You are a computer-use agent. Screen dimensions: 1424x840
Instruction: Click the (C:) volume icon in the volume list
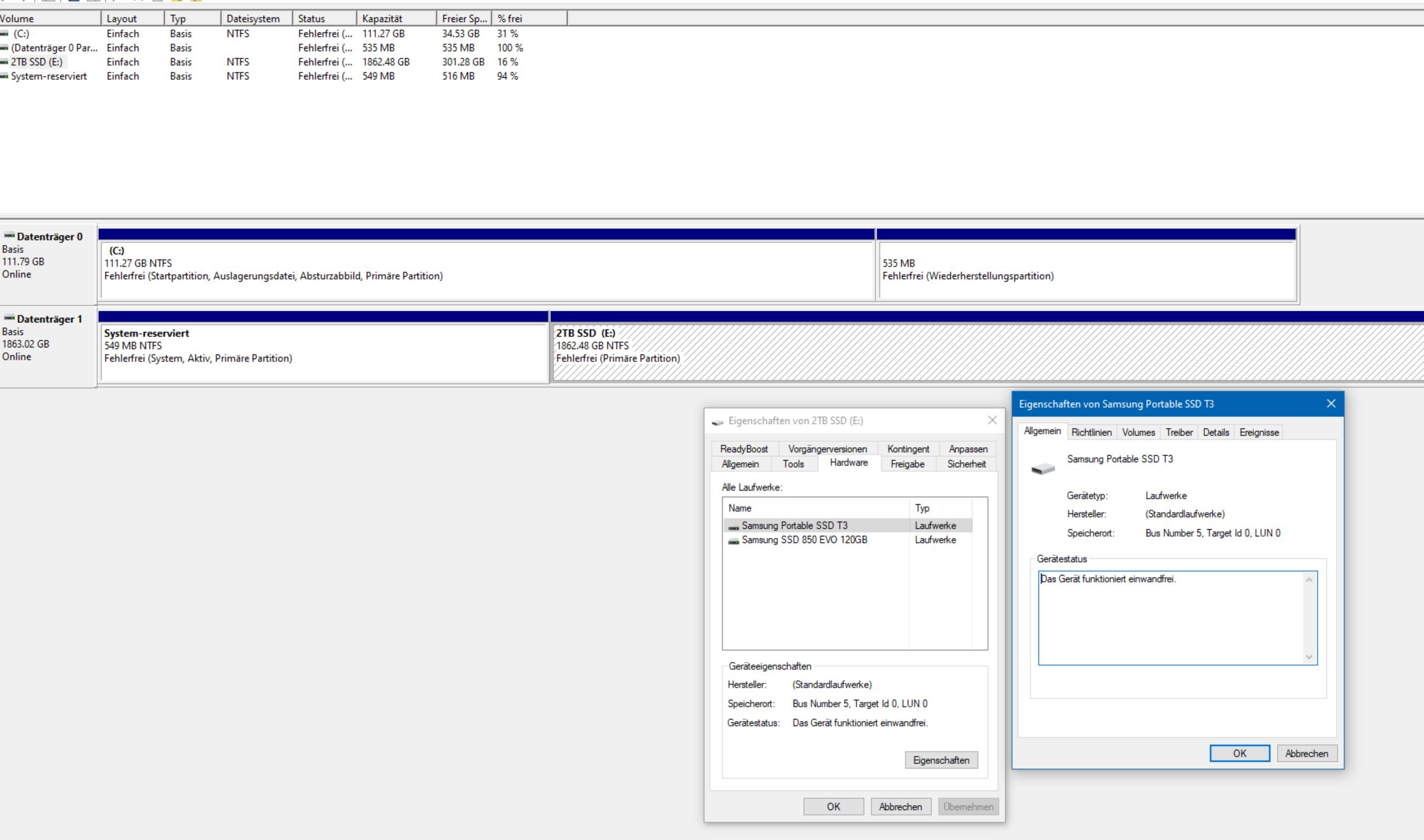click(4, 34)
